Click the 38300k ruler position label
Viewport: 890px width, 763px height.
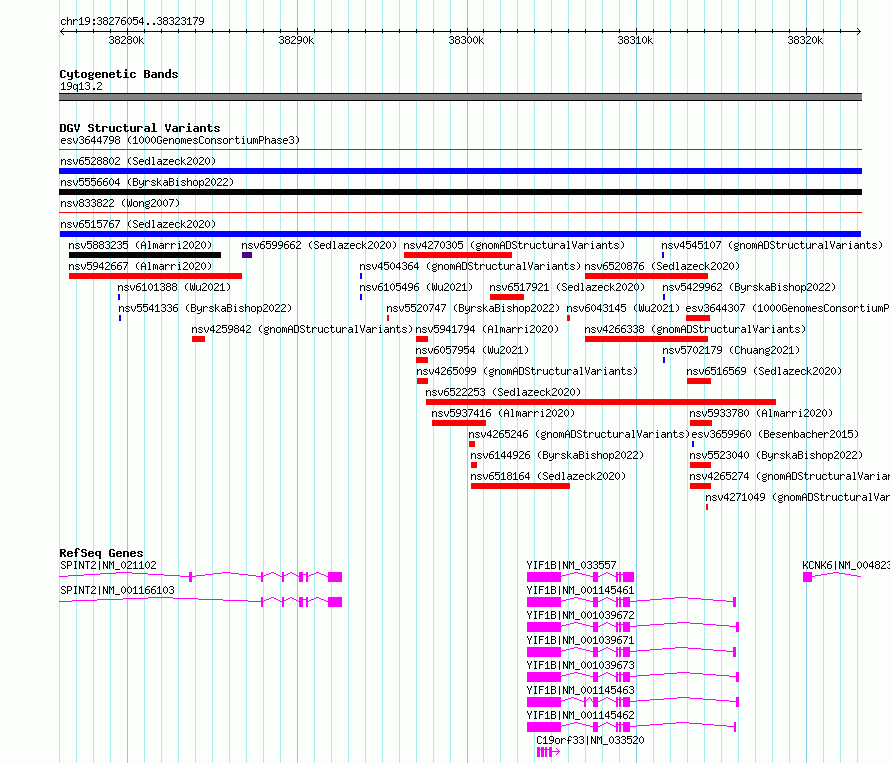click(466, 40)
